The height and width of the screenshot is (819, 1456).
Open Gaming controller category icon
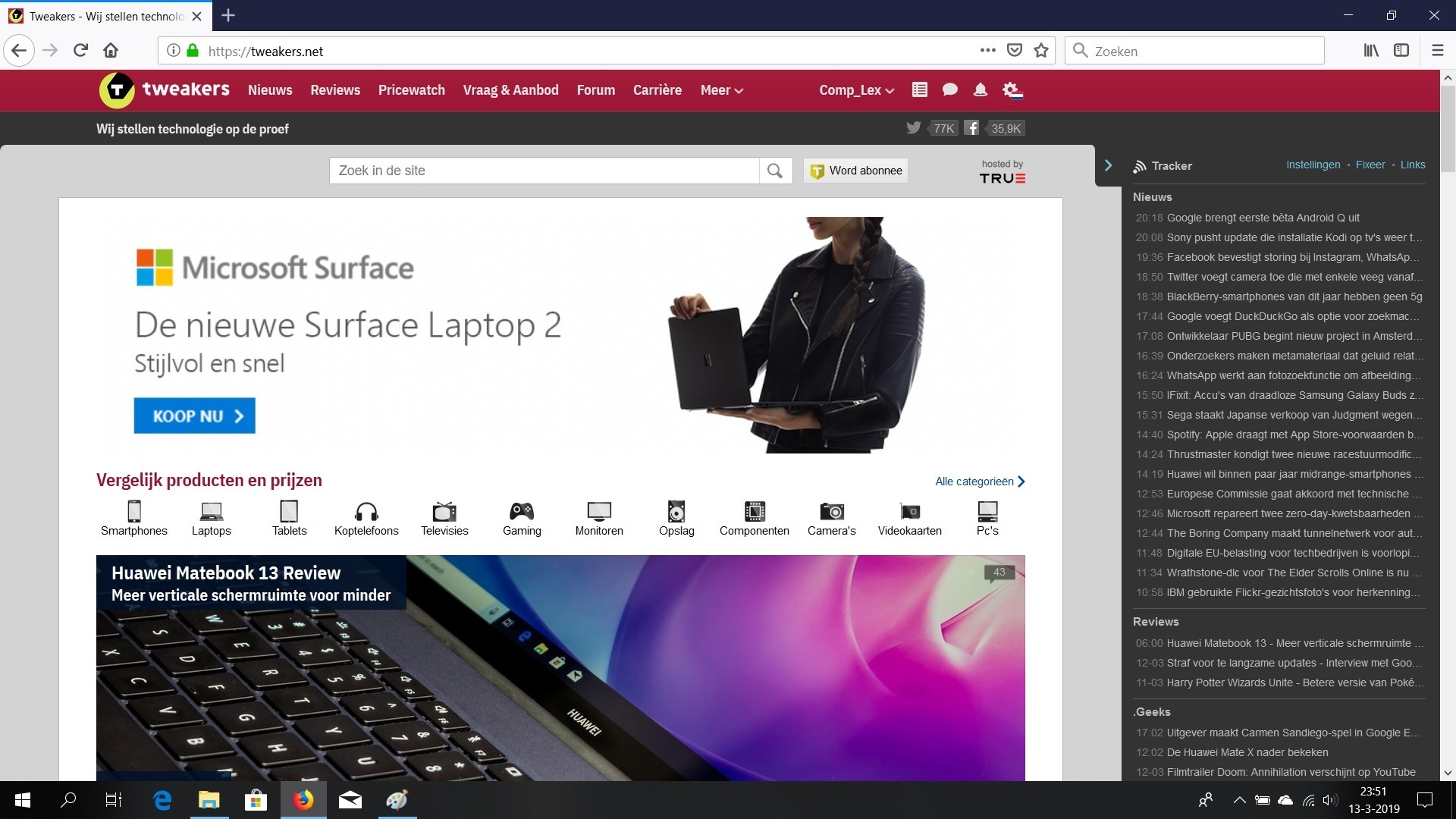(x=522, y=511)
